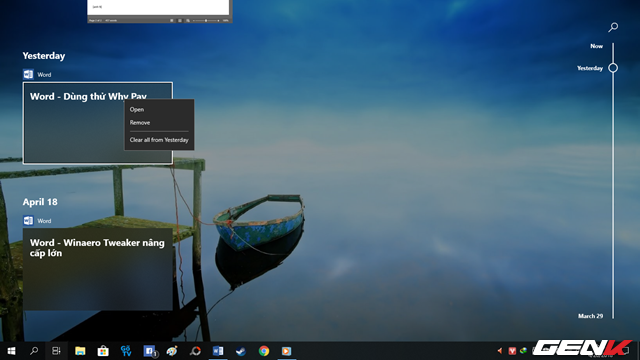The width and height of the screenshot is (640, 360).
Task: Jump to Now on the timeline
Action: 596,46
